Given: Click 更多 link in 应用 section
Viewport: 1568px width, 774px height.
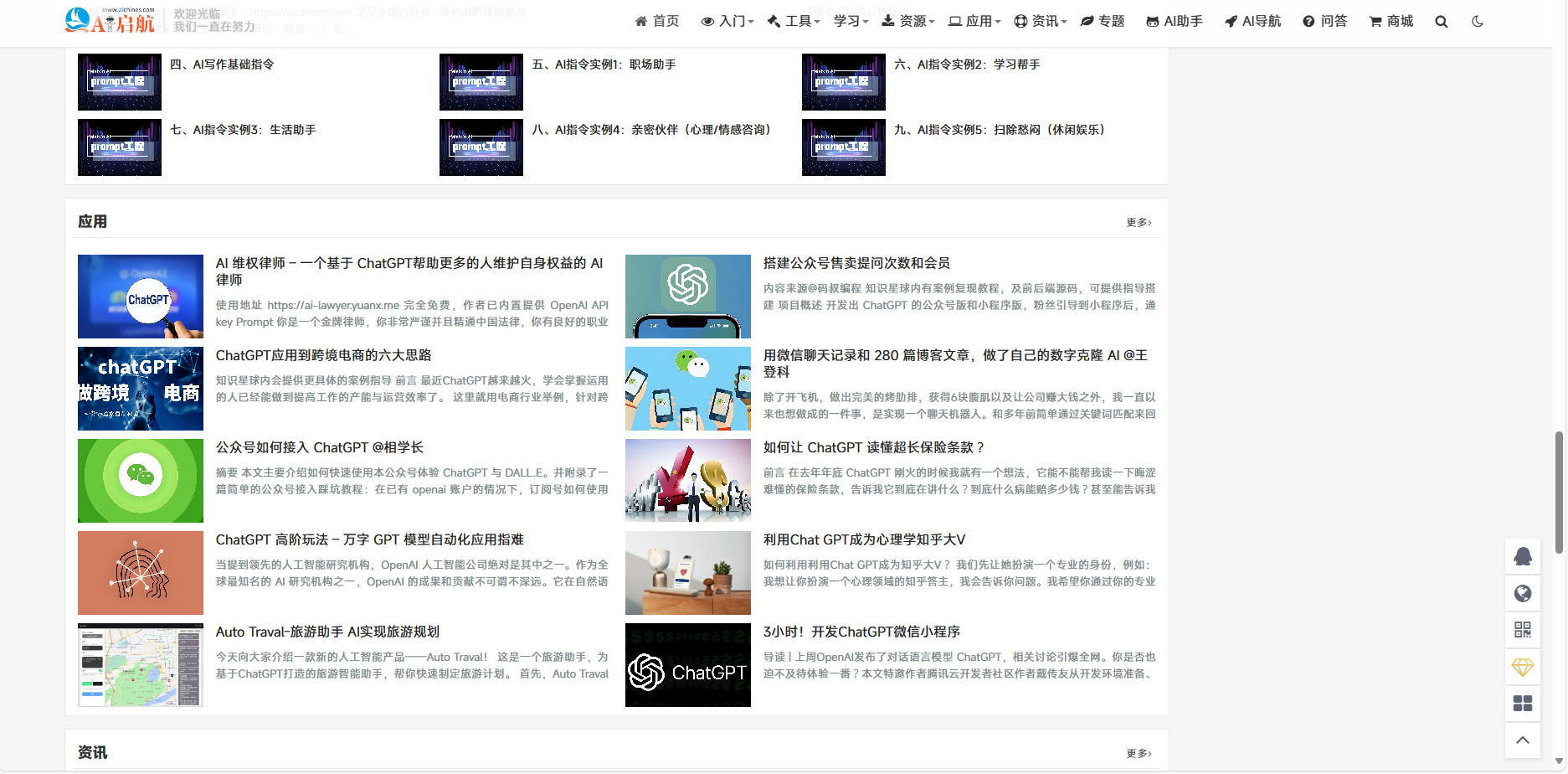Looking at the screenshot, I should (x=1139, y=222).
